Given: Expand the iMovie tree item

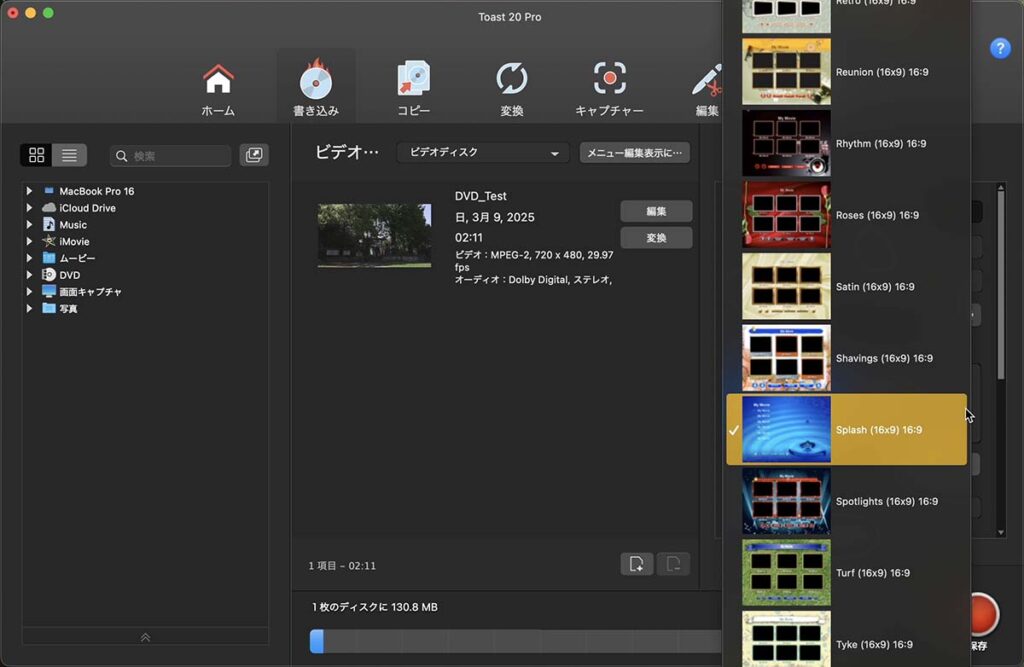Looking at the screenshot, I should 29,241.
